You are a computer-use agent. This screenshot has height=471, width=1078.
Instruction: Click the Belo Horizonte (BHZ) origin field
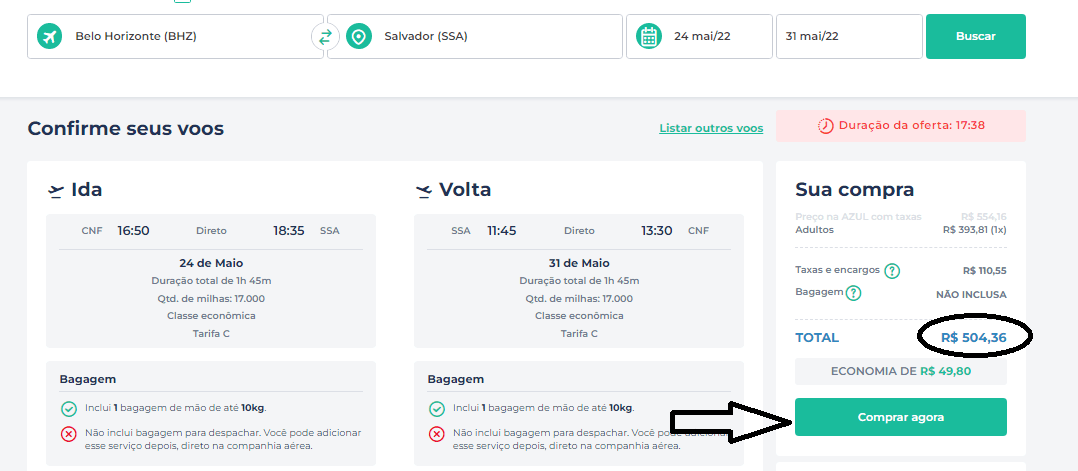coord(175,36)
